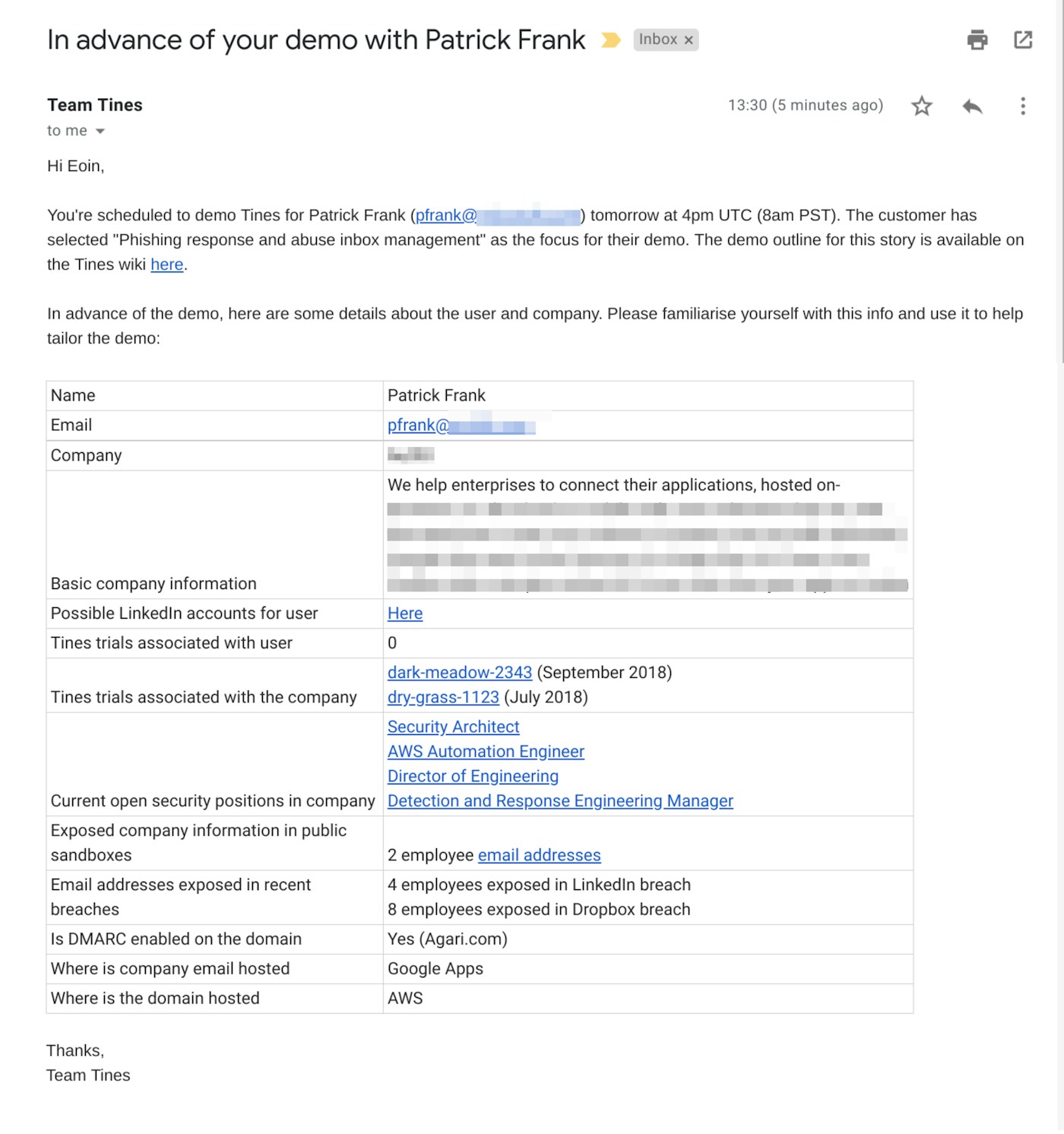Expand the 'to me' recipient details
The height and width of the screenshot is (1134, 1064).
click(x=100, y=131)
